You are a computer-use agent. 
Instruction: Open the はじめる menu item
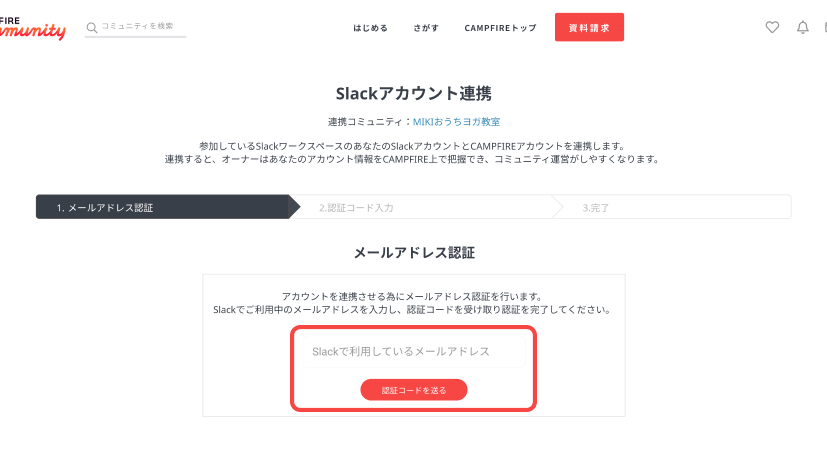pyautogui.click(x=370, y=28)
